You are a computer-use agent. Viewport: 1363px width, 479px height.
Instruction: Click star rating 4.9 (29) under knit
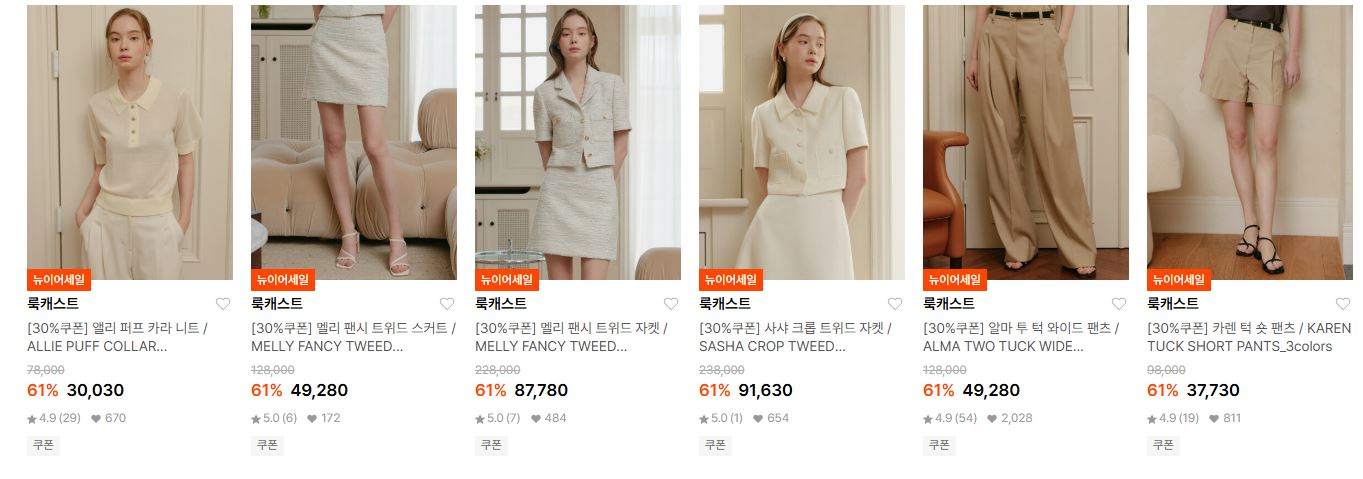[x=55, y=418]
